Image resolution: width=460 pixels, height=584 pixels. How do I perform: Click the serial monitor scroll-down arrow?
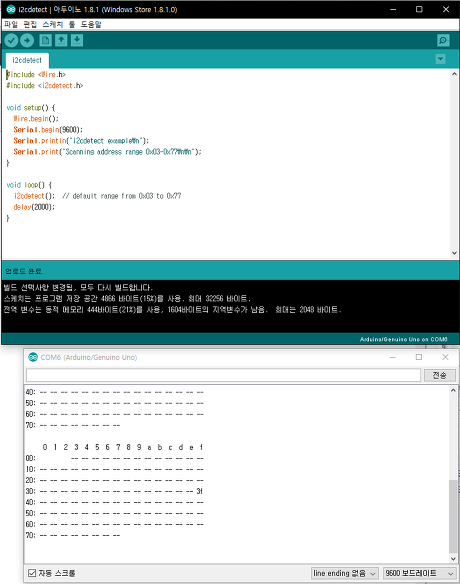[x=453, y=559]
